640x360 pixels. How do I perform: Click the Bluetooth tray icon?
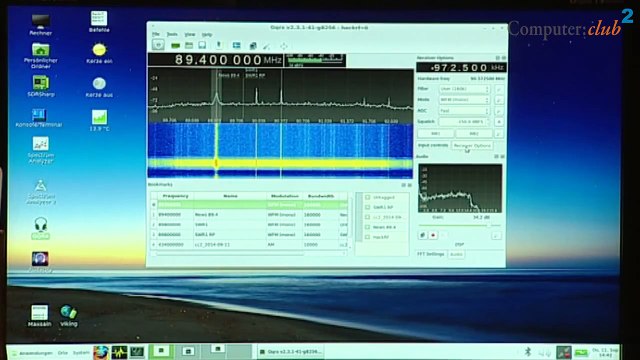pyautogui.click(x=527, y=351)
